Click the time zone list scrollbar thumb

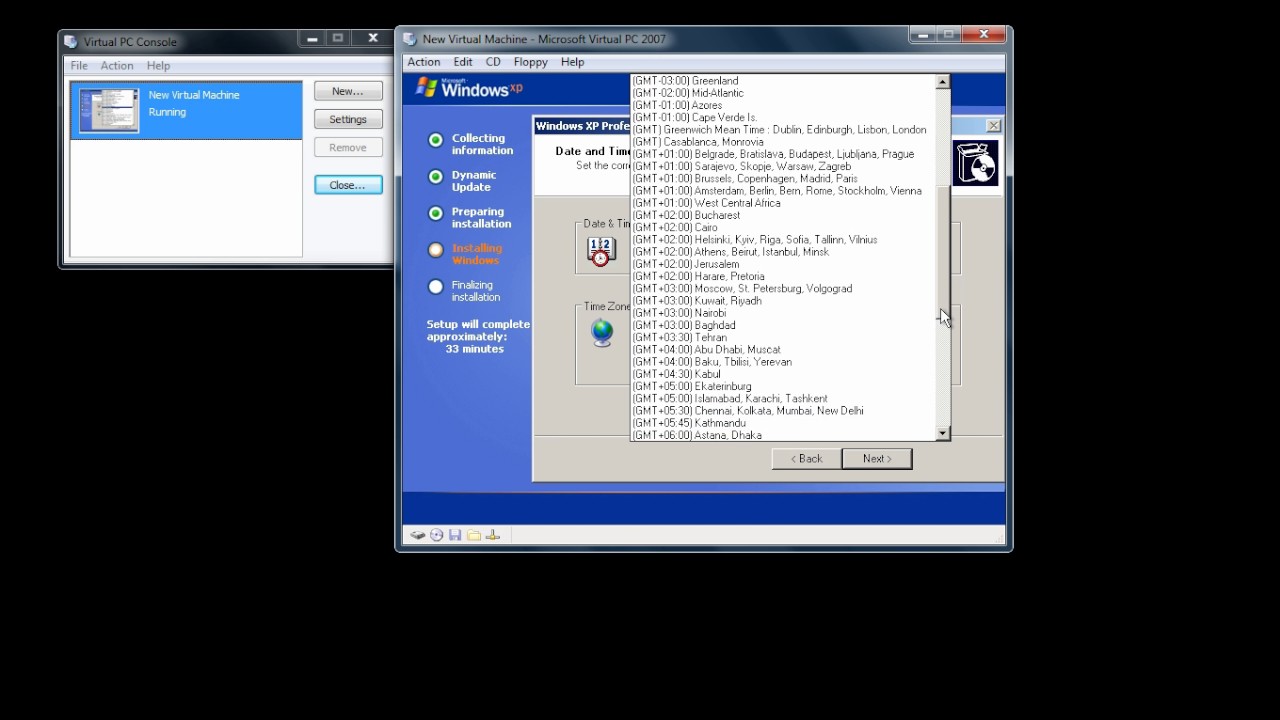pyautogui.click(x=942, y=254)
